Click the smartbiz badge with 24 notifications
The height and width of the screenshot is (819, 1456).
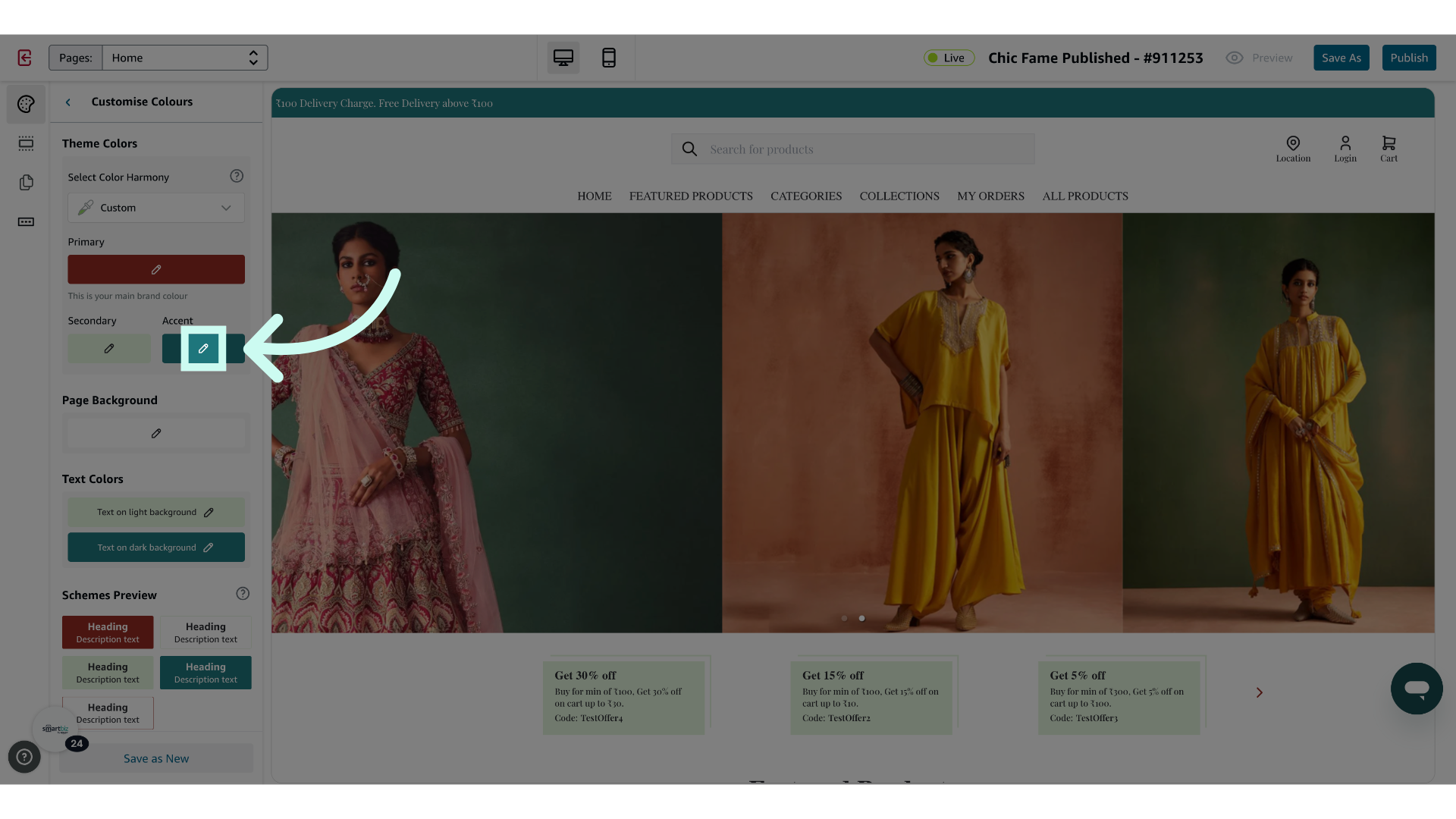tap(55, 729)
